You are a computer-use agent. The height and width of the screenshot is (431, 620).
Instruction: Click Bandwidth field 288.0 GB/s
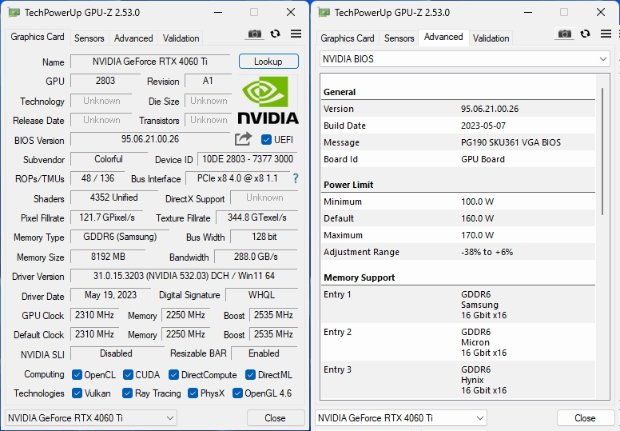pyautogui.click(x=256, y=257)
